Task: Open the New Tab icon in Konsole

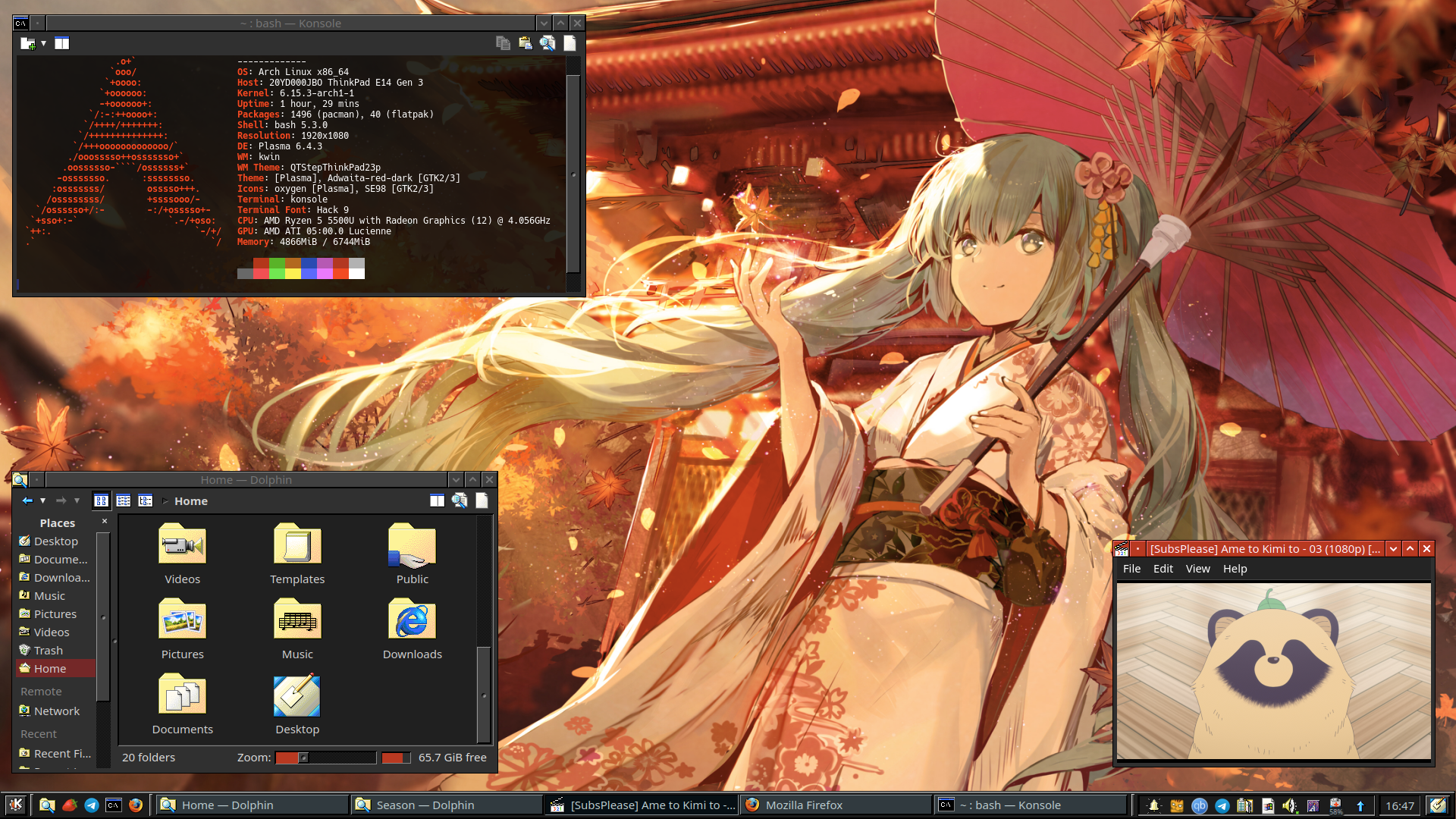Action: click(27, 43)
